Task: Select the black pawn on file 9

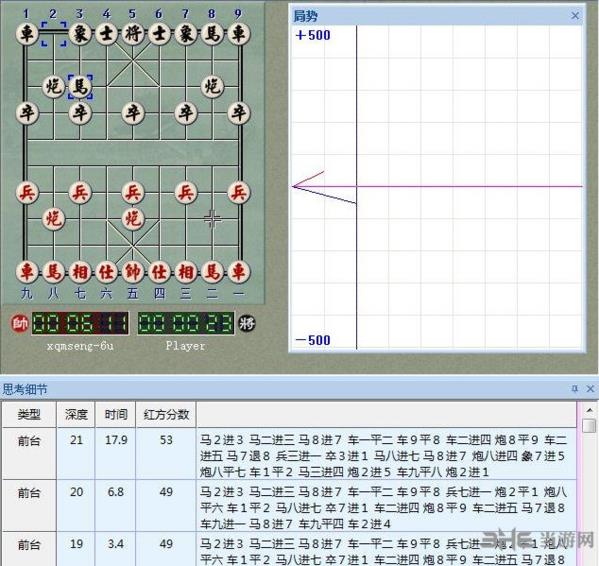Action: pos(239,113)
